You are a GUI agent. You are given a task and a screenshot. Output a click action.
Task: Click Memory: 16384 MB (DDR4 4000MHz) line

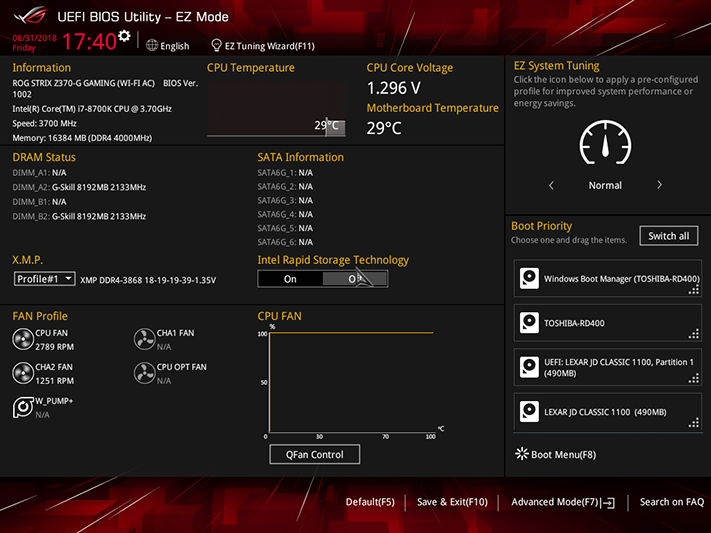[82, 138]
